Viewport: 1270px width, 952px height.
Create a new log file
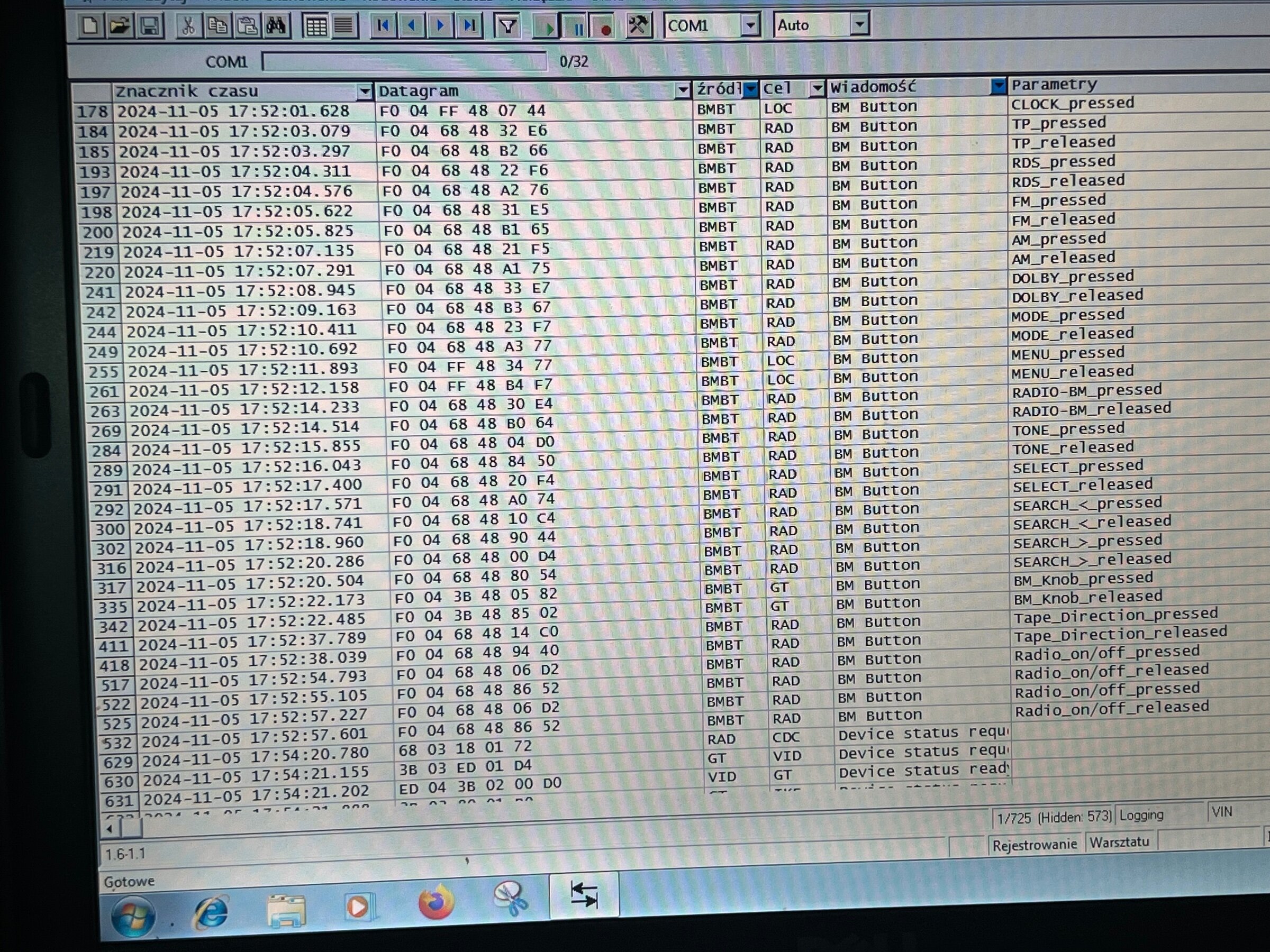coord(90,26)
